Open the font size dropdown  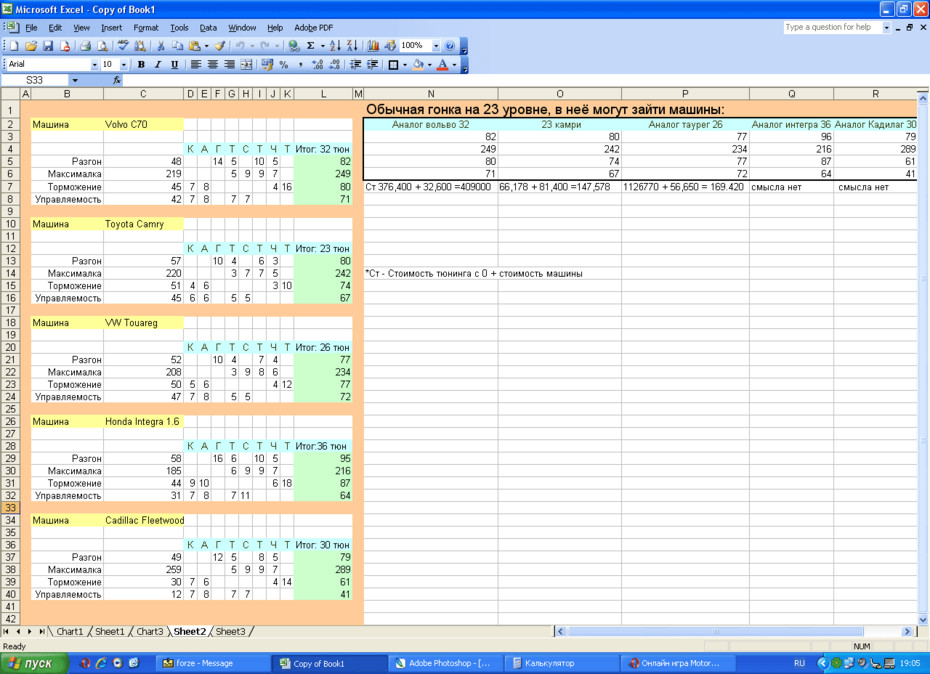coord(123,65)
